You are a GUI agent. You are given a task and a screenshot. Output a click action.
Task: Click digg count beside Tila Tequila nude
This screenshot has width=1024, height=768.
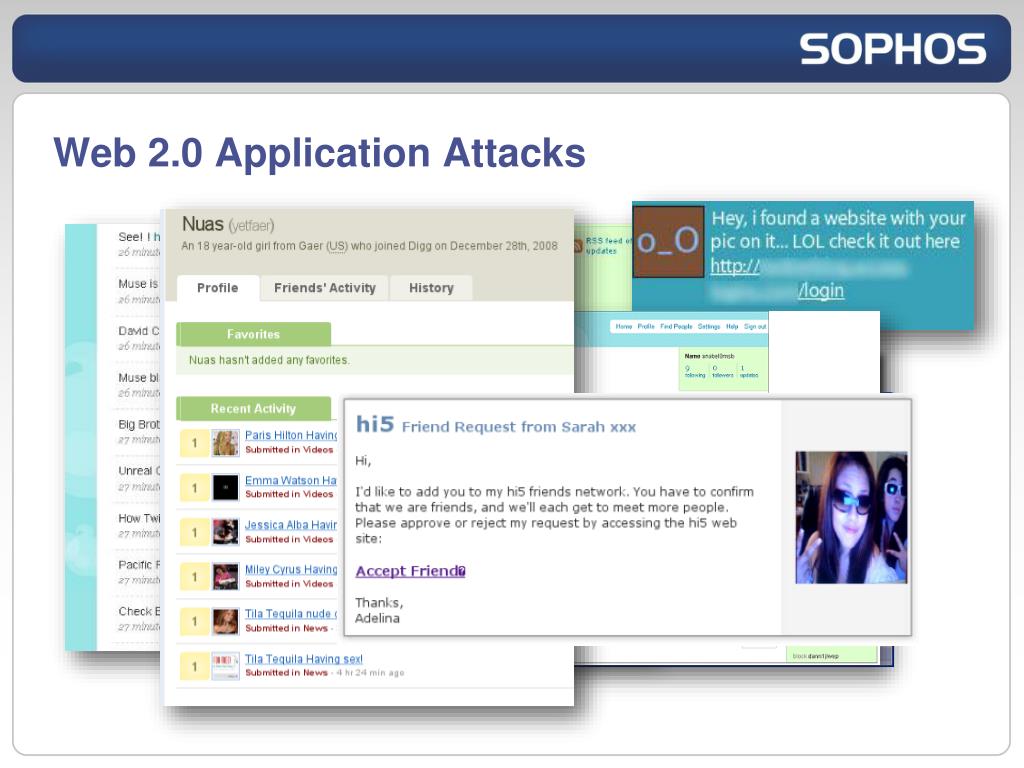pyautogui.click(x=194, y=622)
